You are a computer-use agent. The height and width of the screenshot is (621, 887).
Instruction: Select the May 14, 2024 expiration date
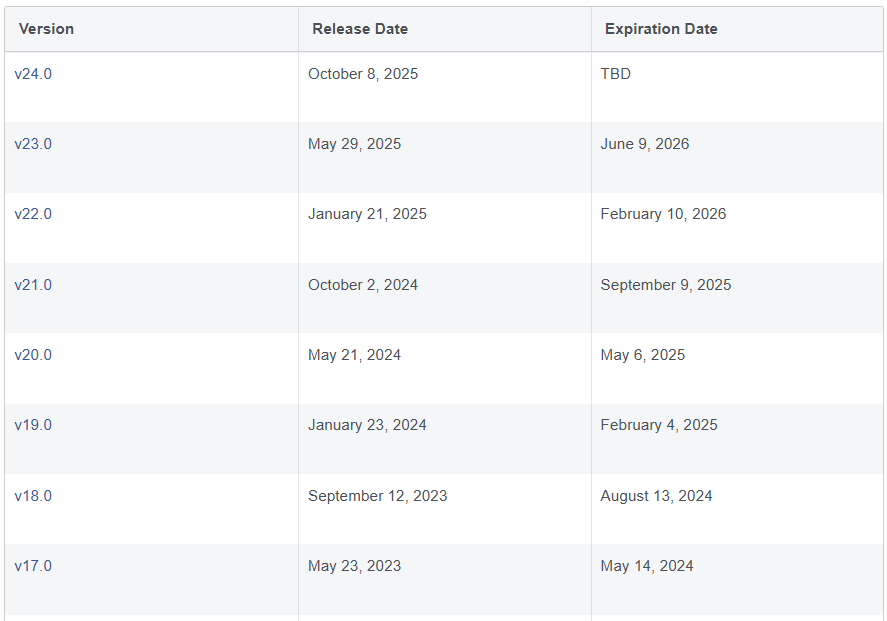tap(647, 566)
